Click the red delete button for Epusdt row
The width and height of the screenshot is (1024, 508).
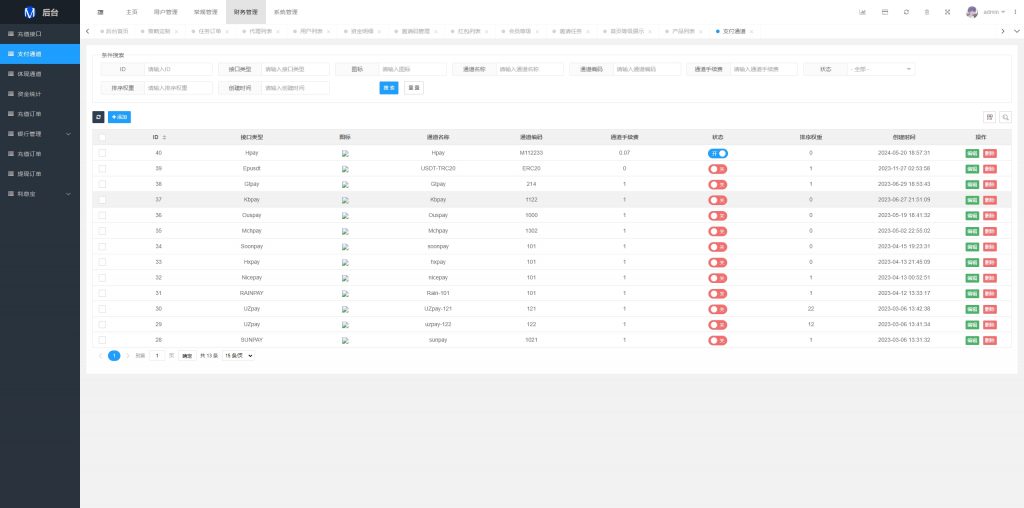click(x=990, y=169)
